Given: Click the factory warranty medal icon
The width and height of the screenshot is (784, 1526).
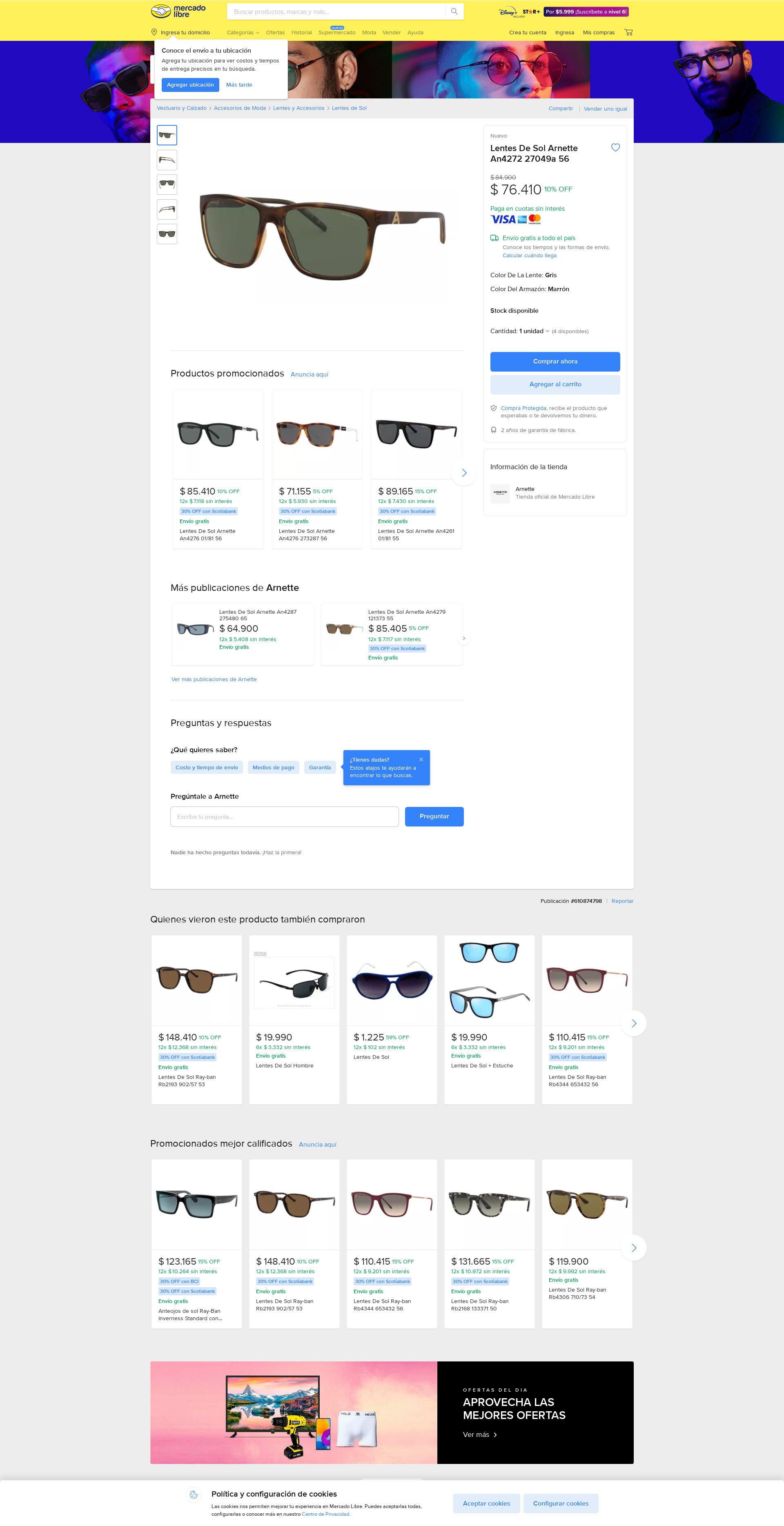Looking at the screenshot, I should pyautogui.click(x=494, y=430).
